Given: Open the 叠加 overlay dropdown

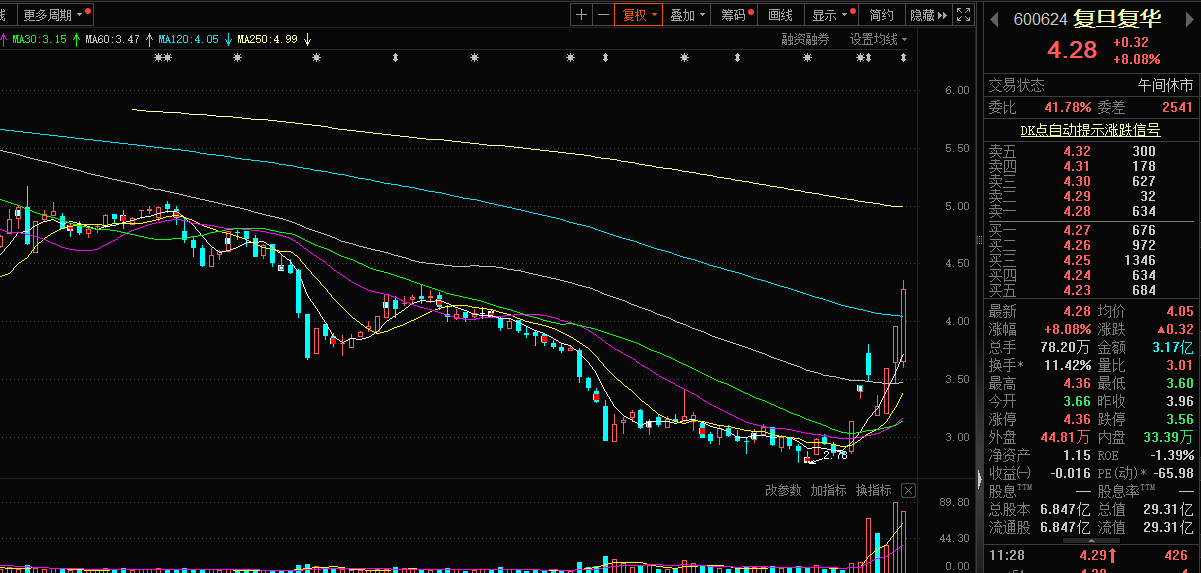Looking at the screenshot, I should (687, 14).
